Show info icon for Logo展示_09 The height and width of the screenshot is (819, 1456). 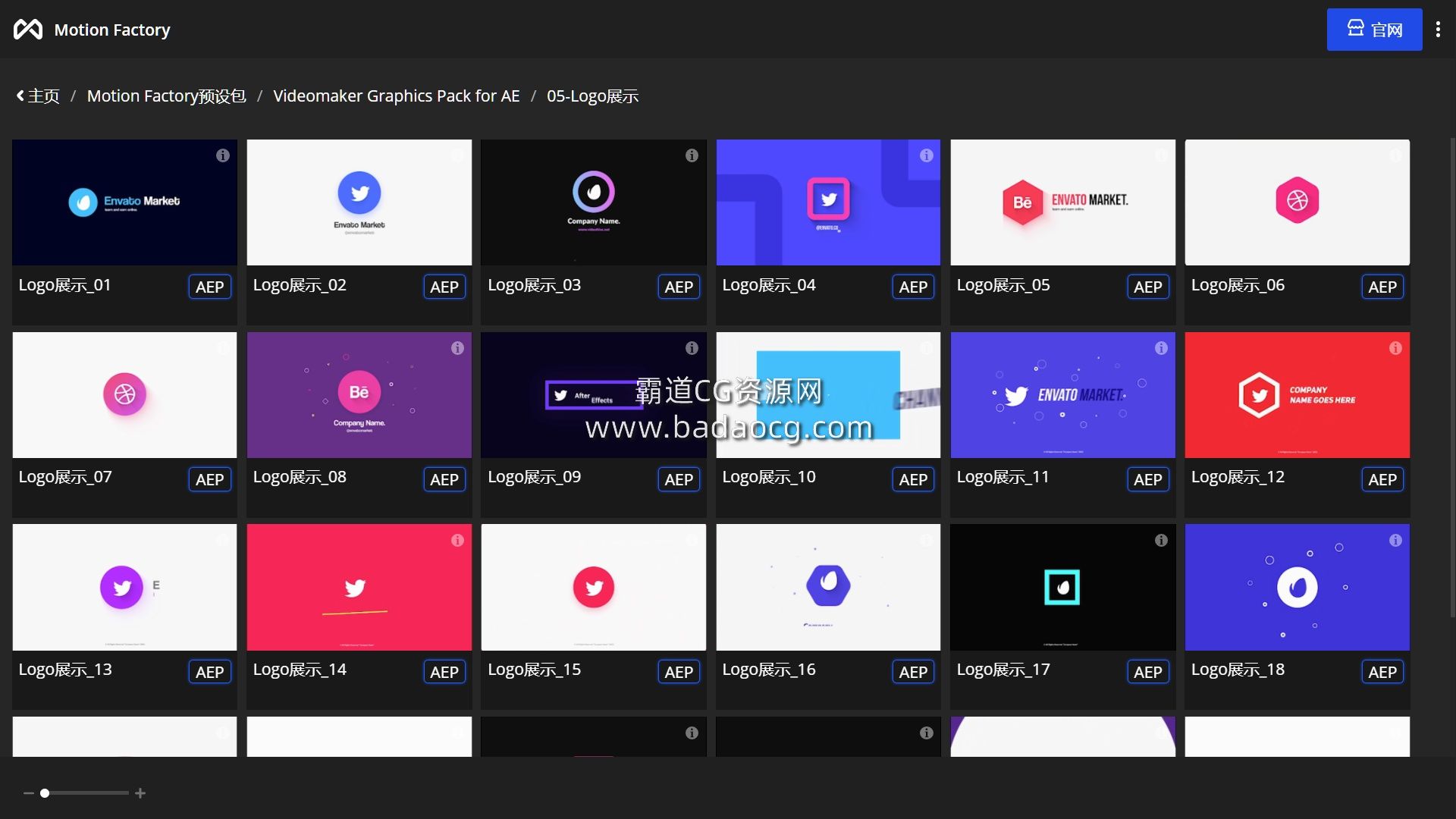[692, 348]
